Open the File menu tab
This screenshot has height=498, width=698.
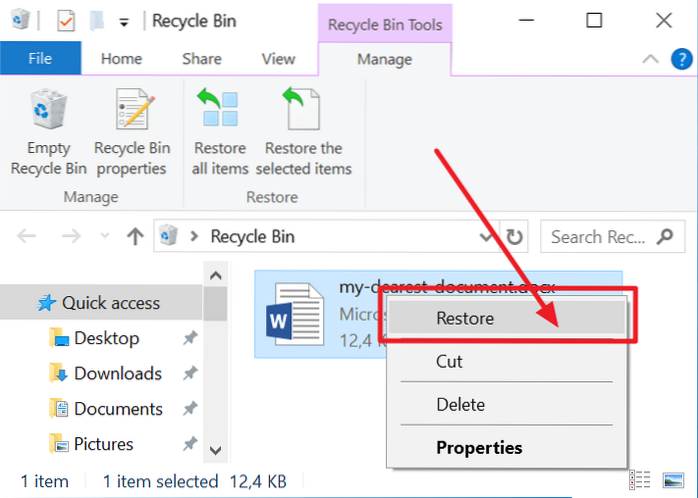coord(40,59)
